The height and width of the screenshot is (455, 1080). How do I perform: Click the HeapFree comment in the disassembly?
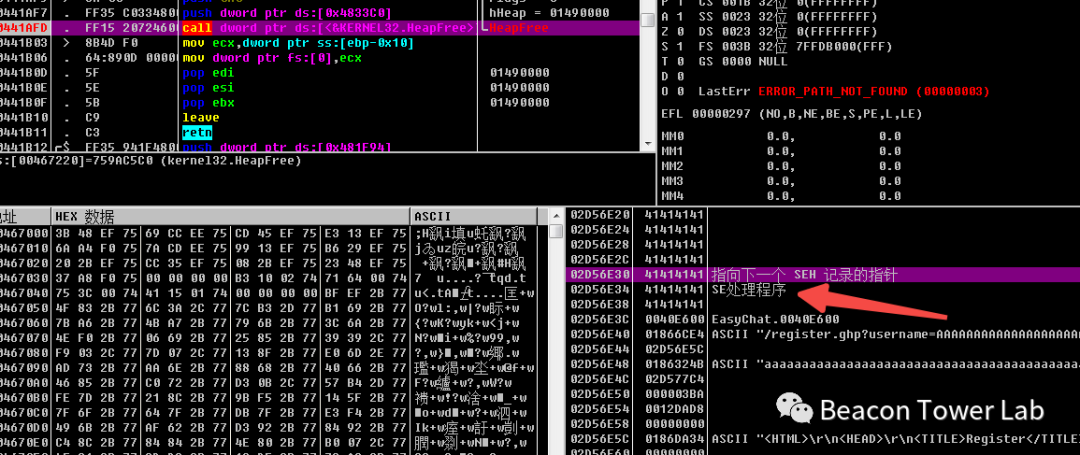(519, 28)
